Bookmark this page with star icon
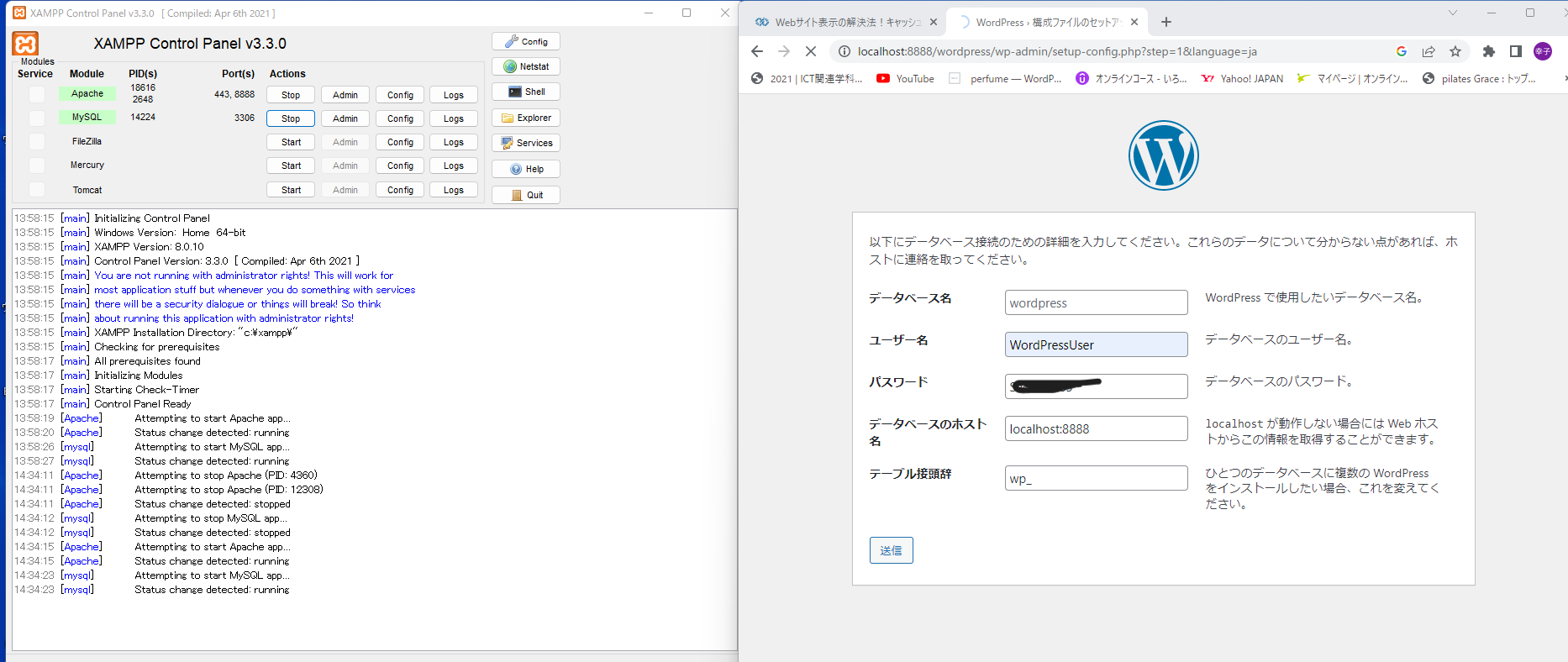 tap(1455, 51)
